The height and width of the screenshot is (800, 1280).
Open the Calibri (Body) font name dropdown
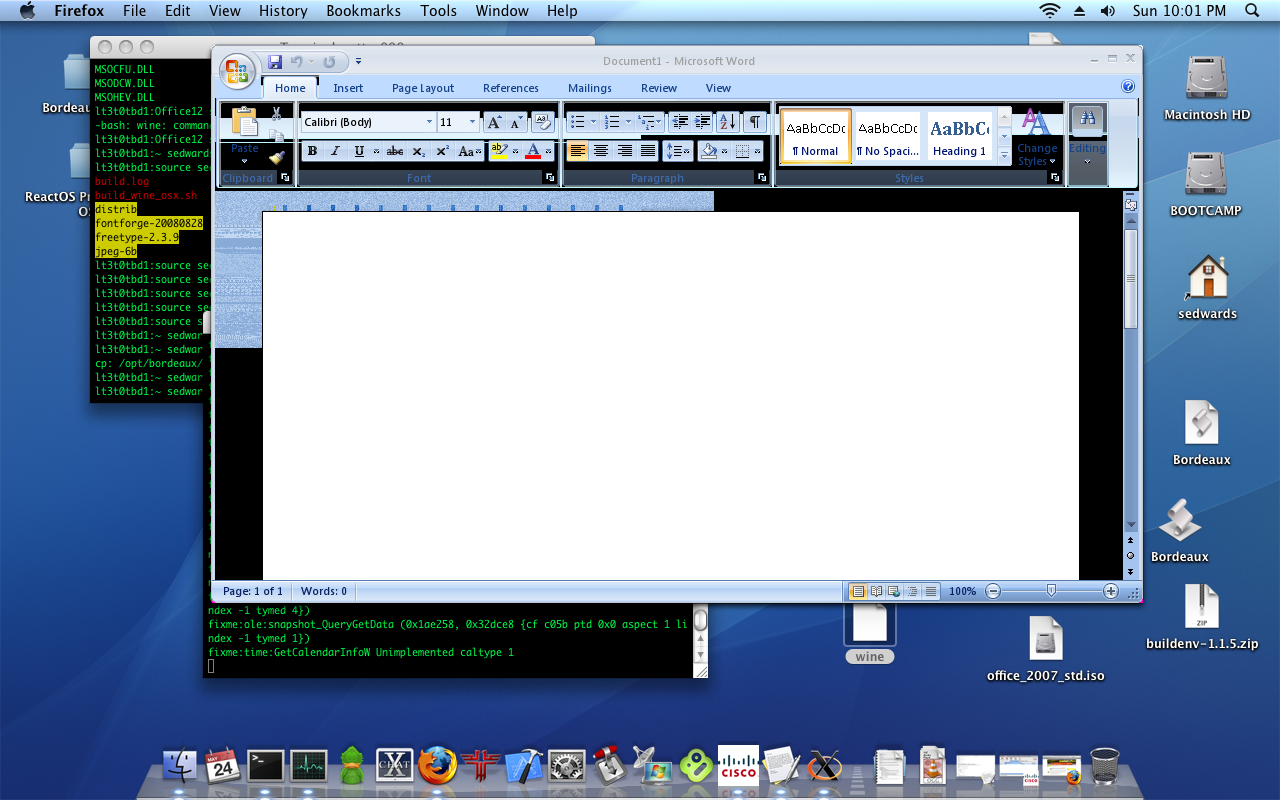(429, 122)
